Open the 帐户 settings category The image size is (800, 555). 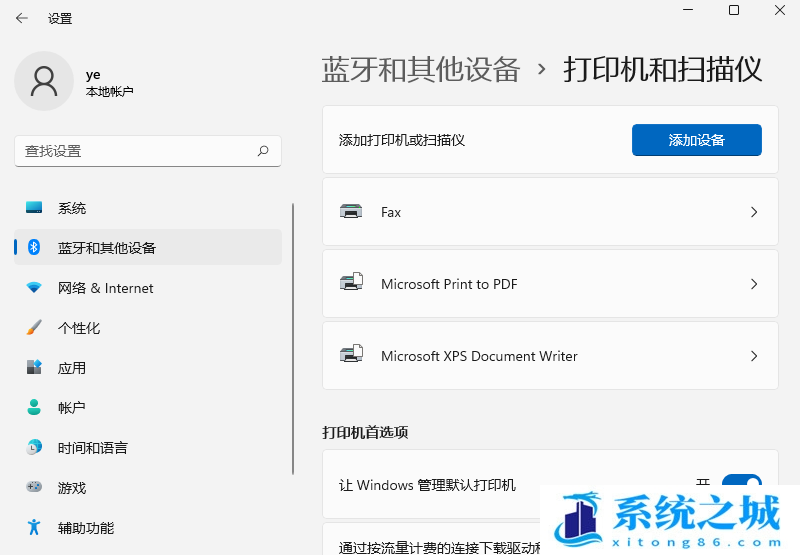(x=72, y=408)
